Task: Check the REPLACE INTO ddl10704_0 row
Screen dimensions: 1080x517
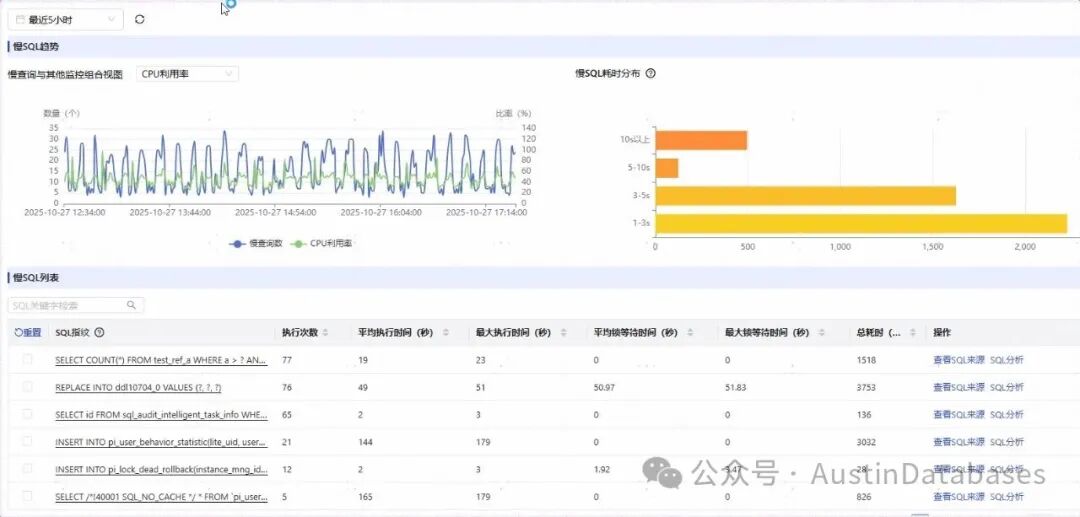Action: tap(28, 387)
